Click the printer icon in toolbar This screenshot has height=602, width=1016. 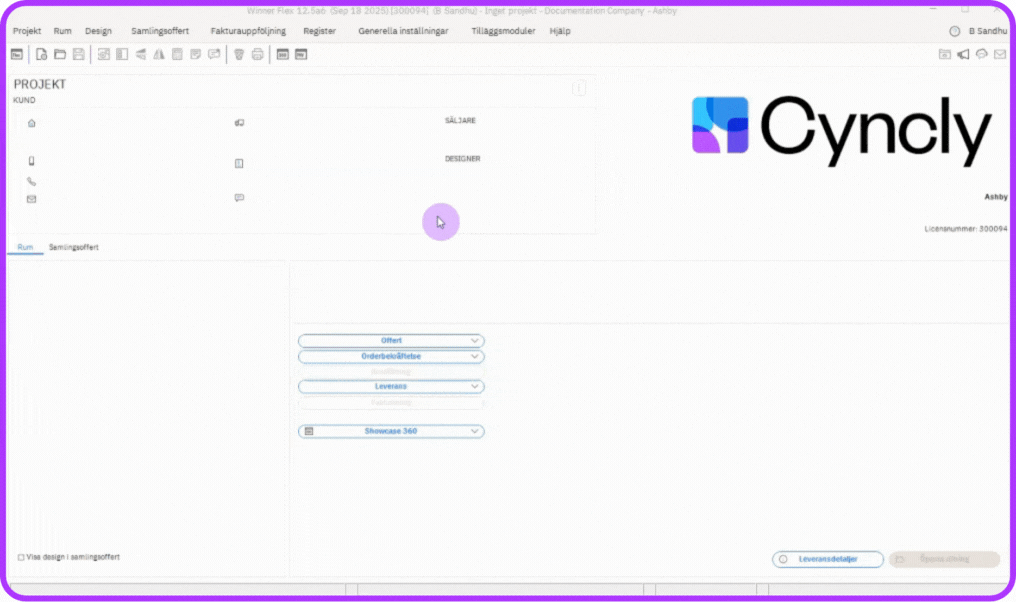[257, 54]
